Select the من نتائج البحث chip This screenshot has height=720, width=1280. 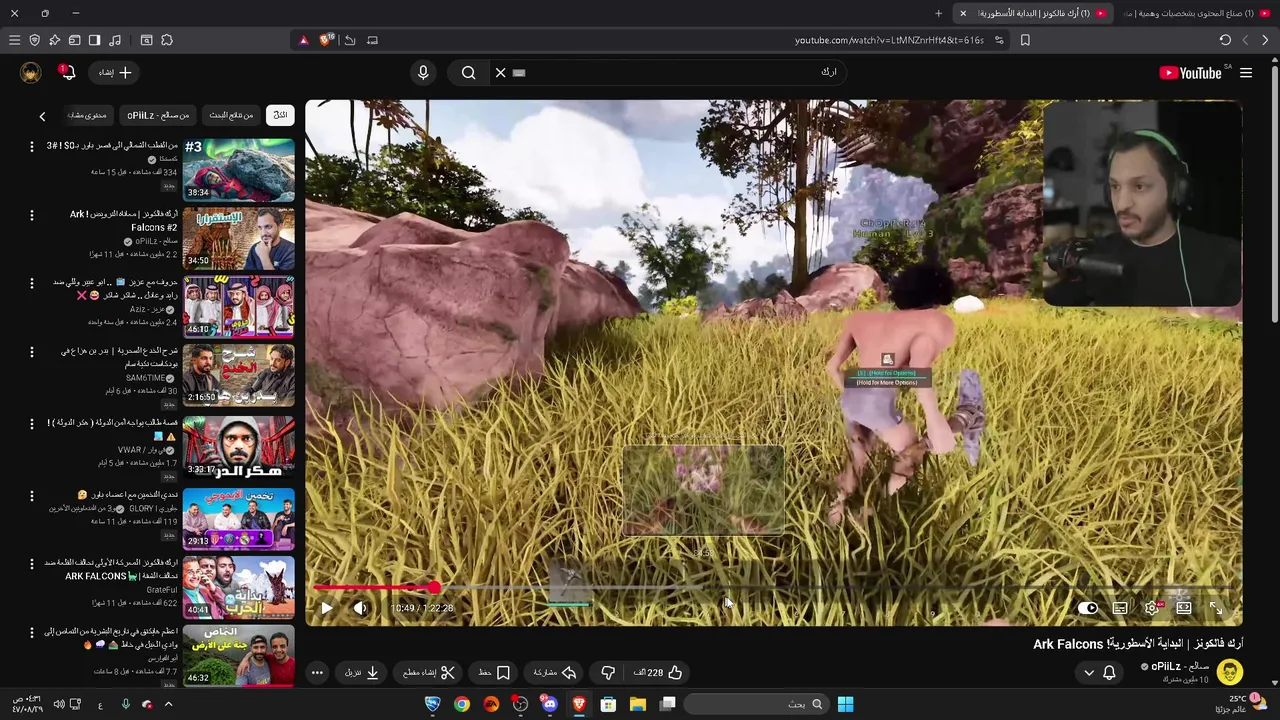pyautogui.click(x=231, y=115)
